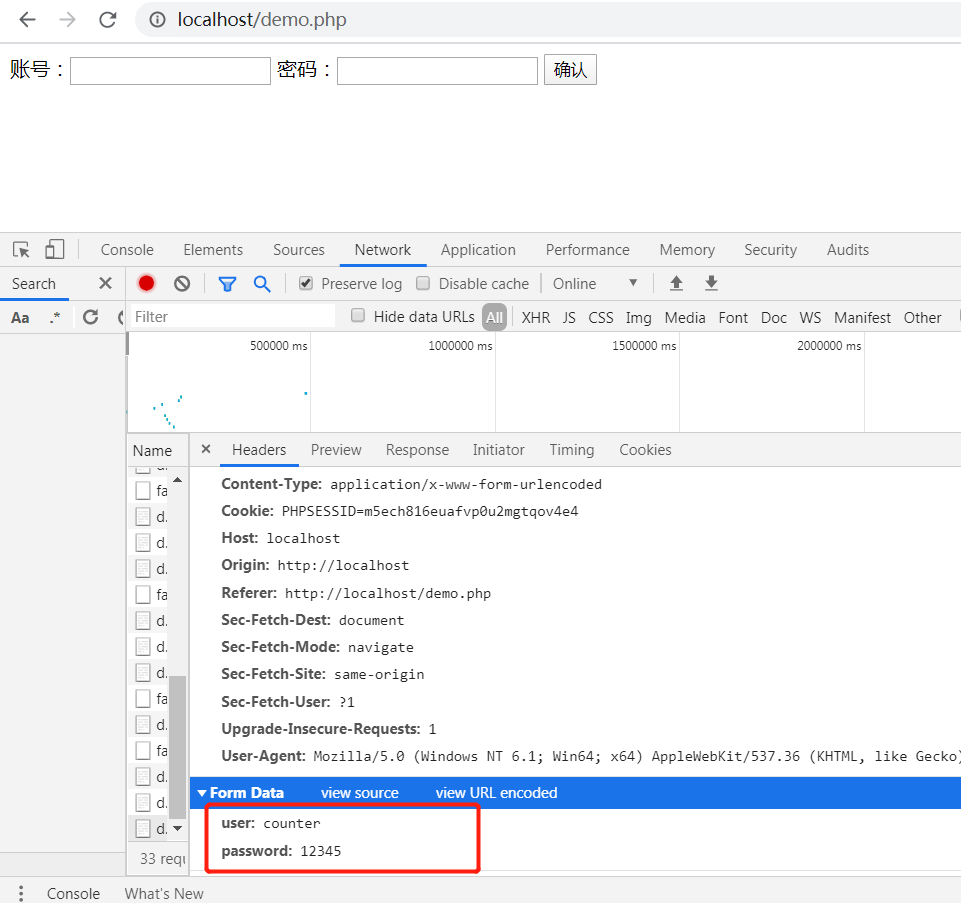Focus the network Filter text box
Viewport: 961px width, 903px height.
pos(233,316)
